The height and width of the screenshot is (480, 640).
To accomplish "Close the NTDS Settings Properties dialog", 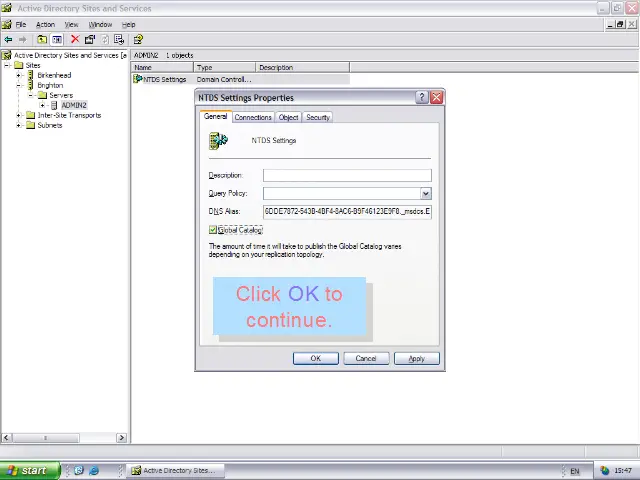I will (436, 98).
